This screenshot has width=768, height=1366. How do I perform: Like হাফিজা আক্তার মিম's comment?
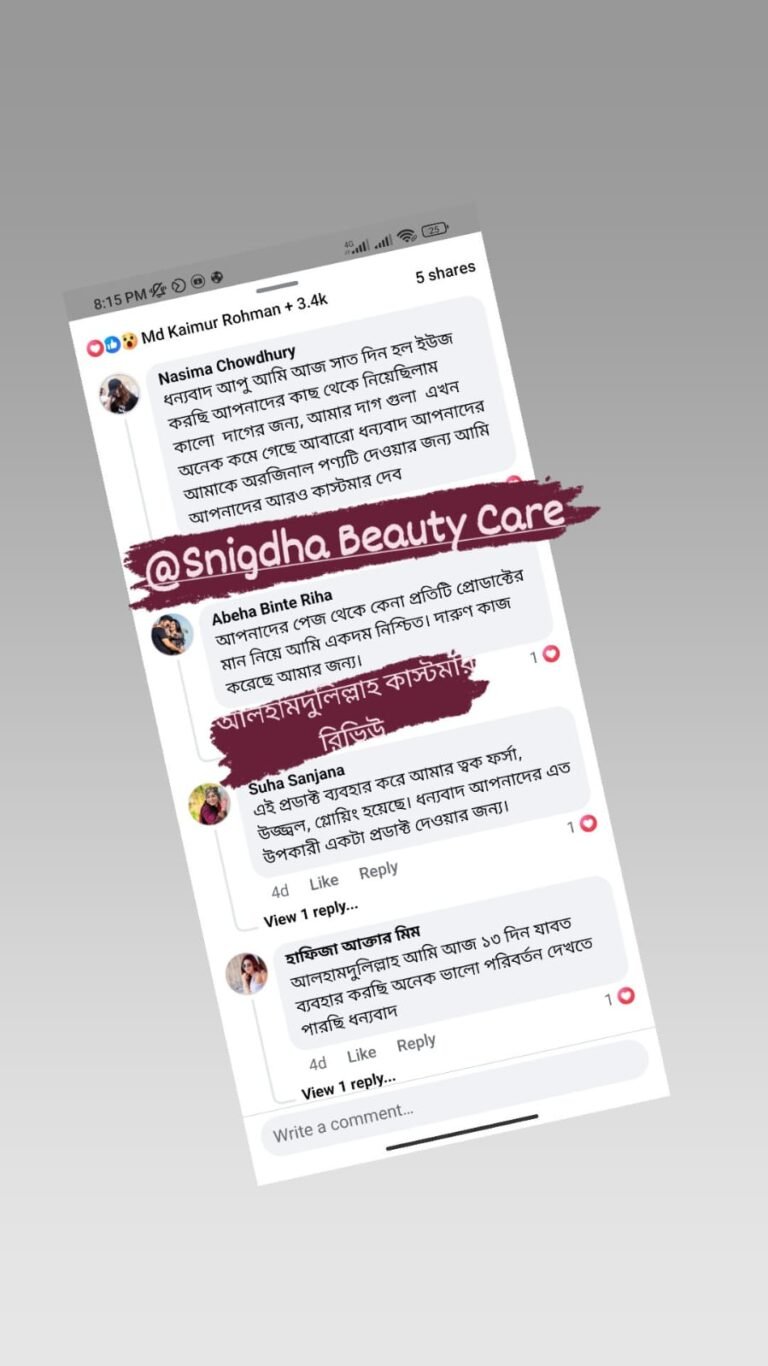(x=361, y=1054)
